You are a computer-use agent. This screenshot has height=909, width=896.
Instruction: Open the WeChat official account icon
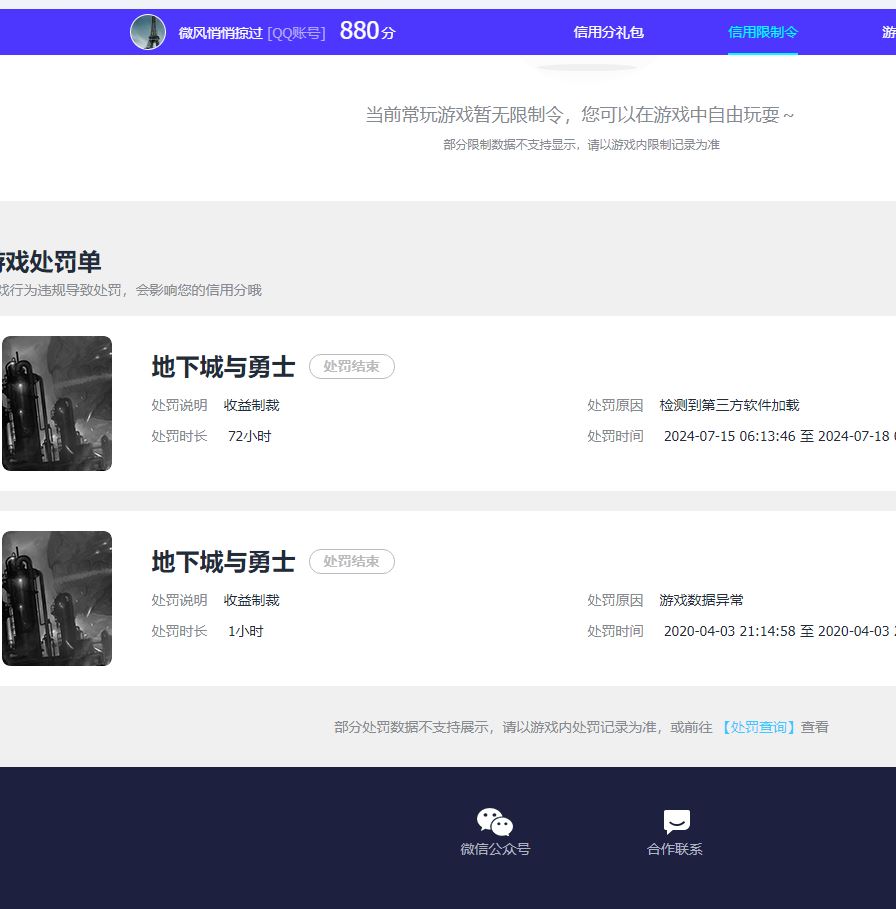(x=495, y=822)
